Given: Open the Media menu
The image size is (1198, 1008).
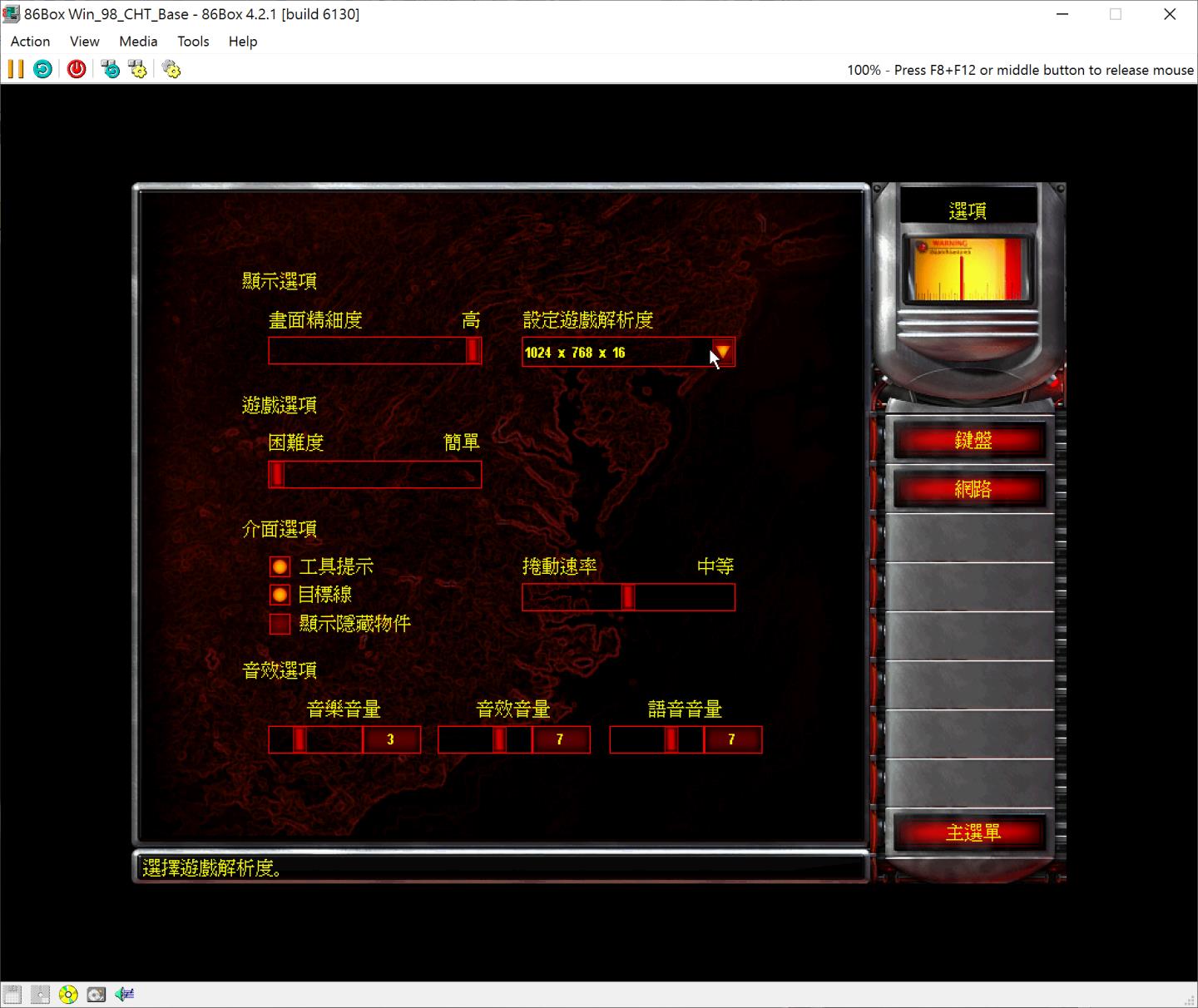Looking at the screenshot, I should 138,41.
